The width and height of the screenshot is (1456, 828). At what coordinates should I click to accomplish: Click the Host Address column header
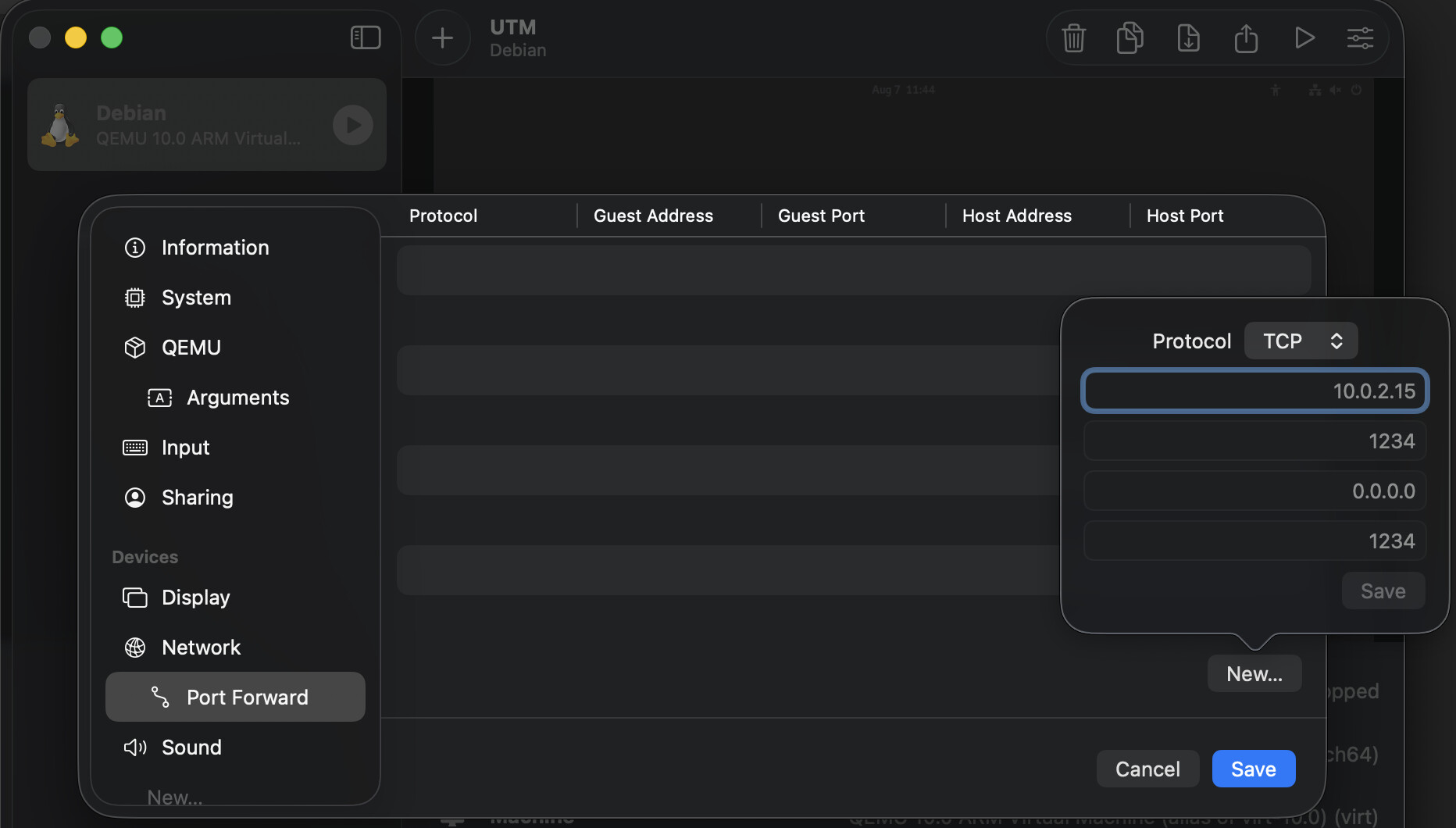(x=1017, y=216)
